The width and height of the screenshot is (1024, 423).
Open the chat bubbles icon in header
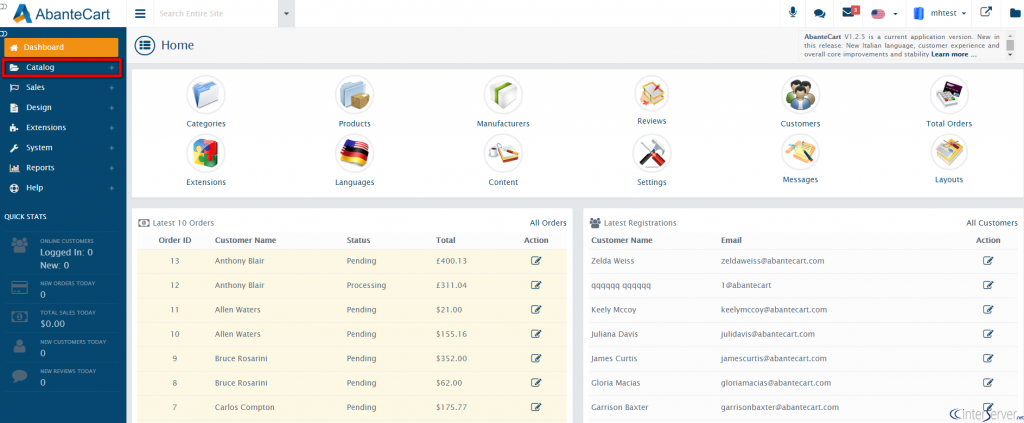point(820,13)
